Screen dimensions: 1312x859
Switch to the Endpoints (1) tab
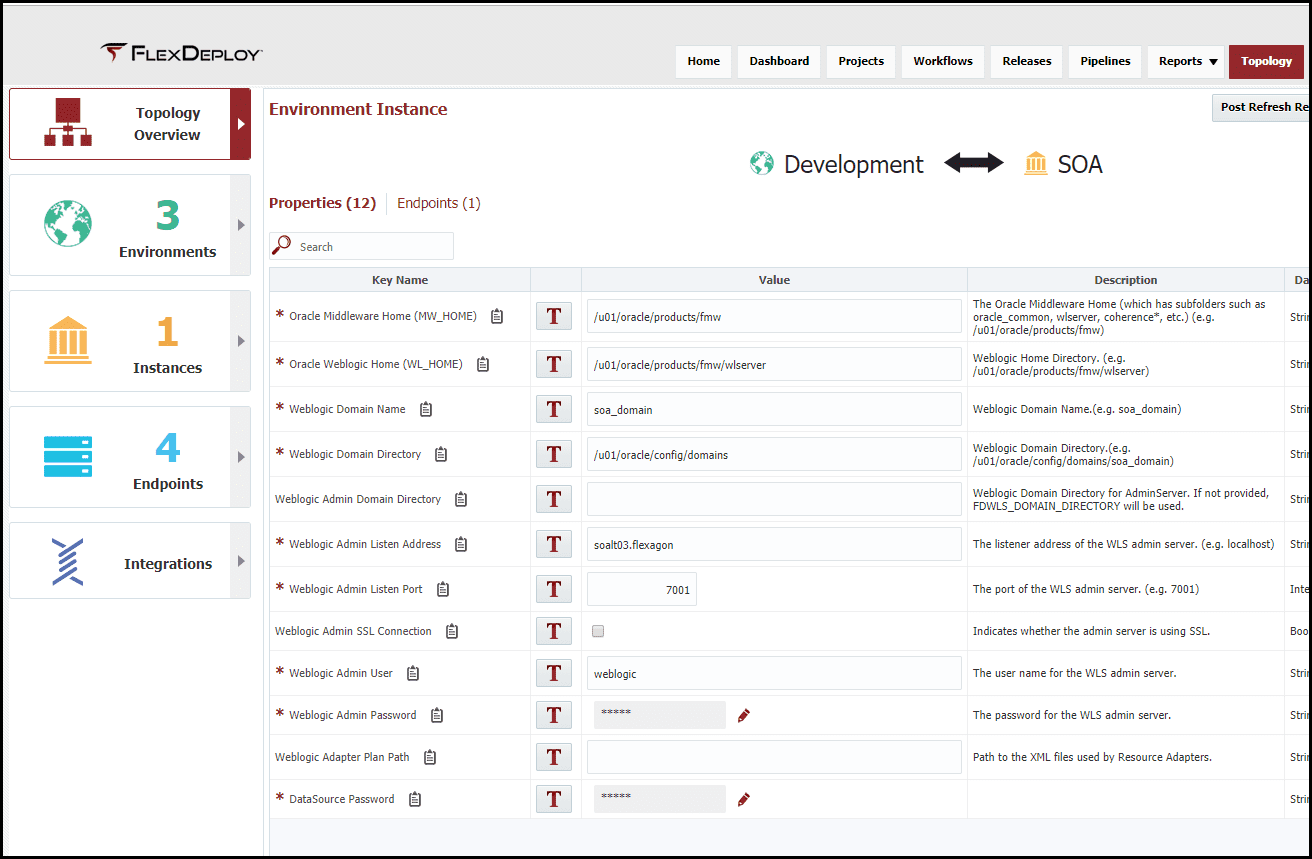[439, 203]
